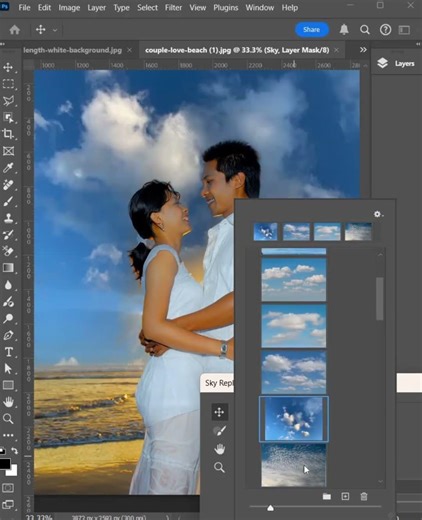Select the Eyedropper tool
The width and height of the screenshot is (422, 520).
click(8, 168)
